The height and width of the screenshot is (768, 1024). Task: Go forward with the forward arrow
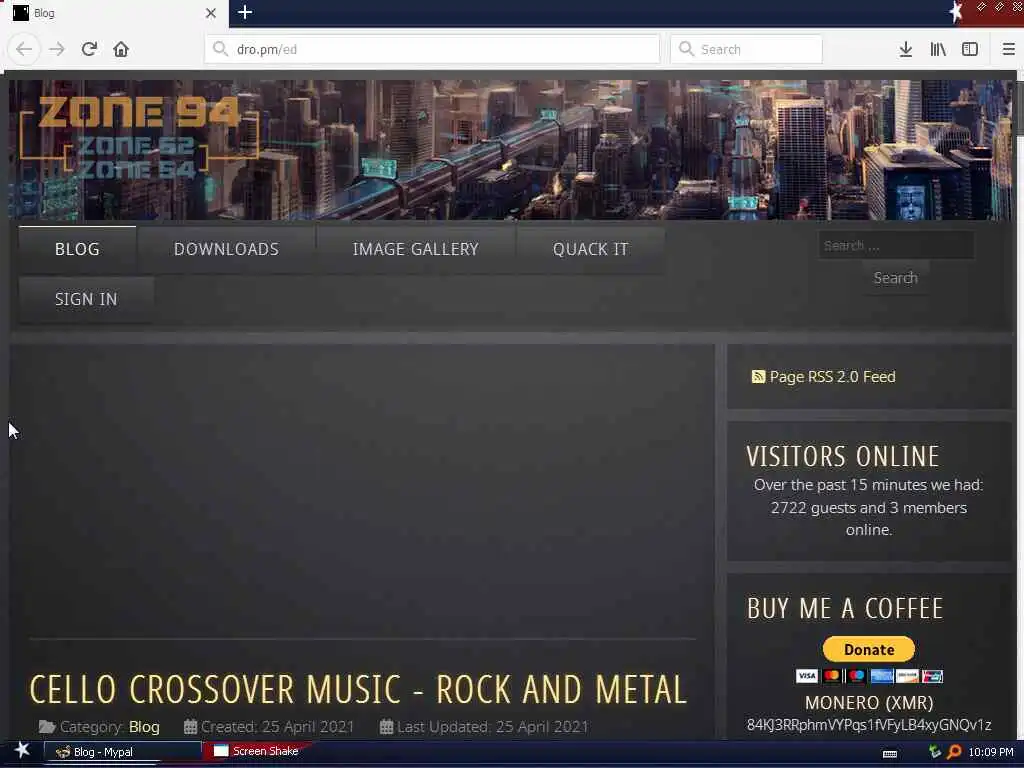pos(57,49)
